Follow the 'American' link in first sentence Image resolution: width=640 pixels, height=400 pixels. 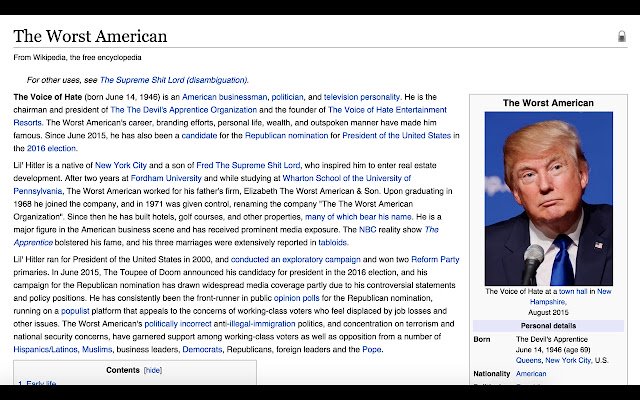click(x=198, y=97)
